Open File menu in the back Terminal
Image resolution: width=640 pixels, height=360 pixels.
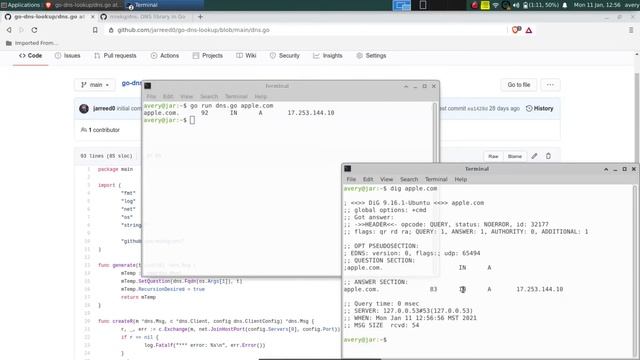tap(151, 96)
